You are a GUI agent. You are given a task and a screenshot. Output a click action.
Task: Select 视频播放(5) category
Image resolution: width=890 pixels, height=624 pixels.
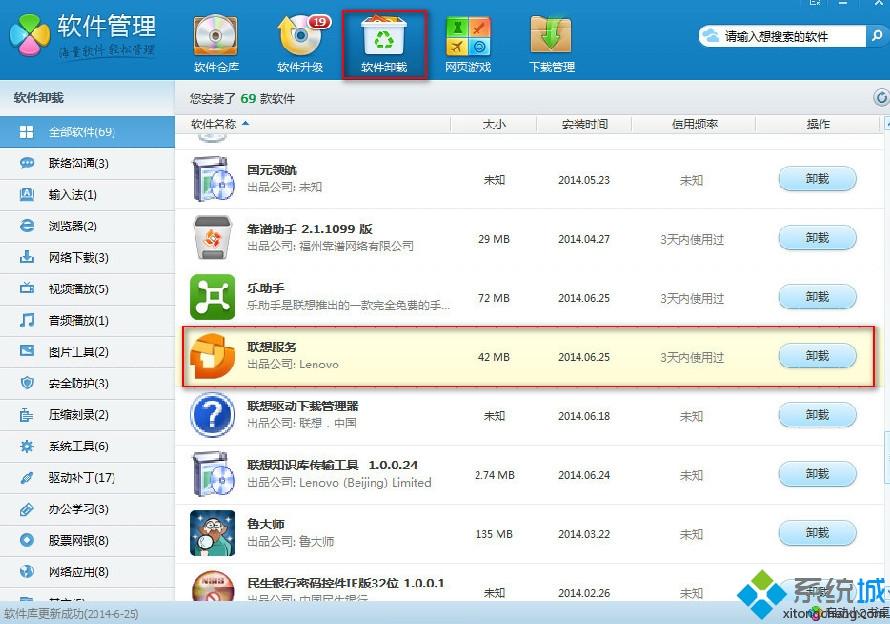click(x=87, y=289)
